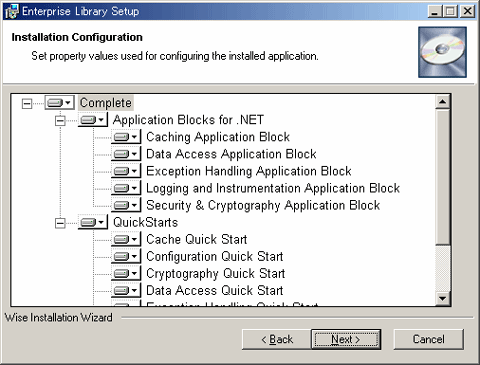480x365 pixels.
Task: Open drive icon dropdown for Cryptography Quick Start
Action: pos(126,273)
